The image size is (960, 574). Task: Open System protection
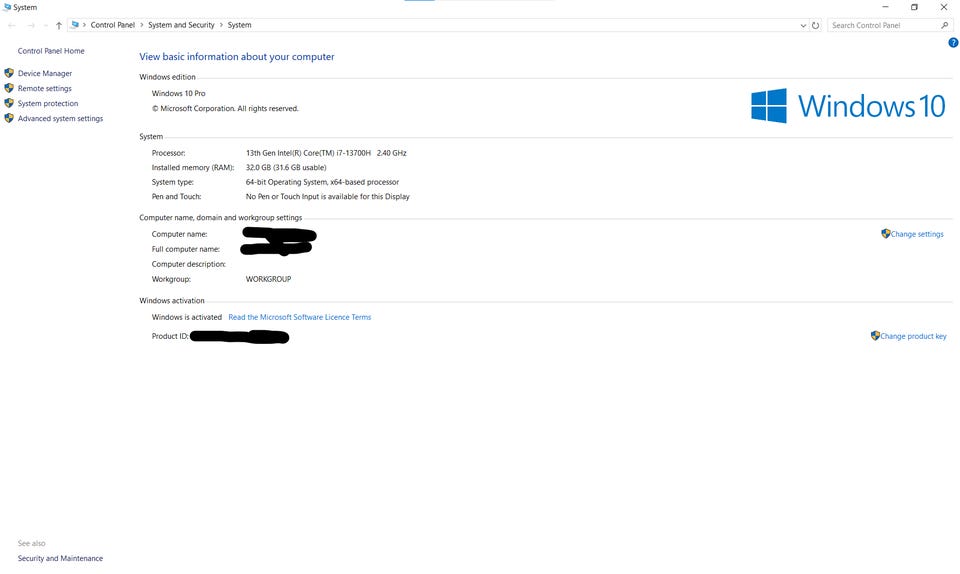48,103
